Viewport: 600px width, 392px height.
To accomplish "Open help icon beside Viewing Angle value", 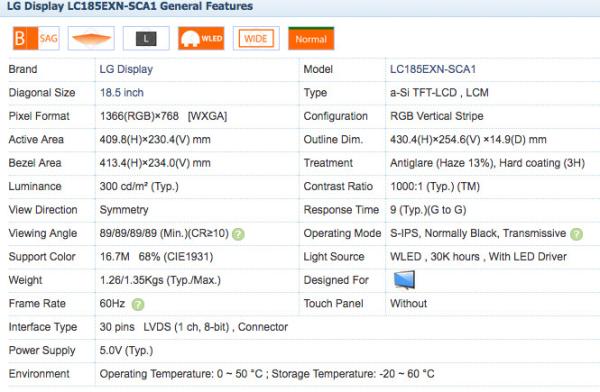I will (238, 234).
